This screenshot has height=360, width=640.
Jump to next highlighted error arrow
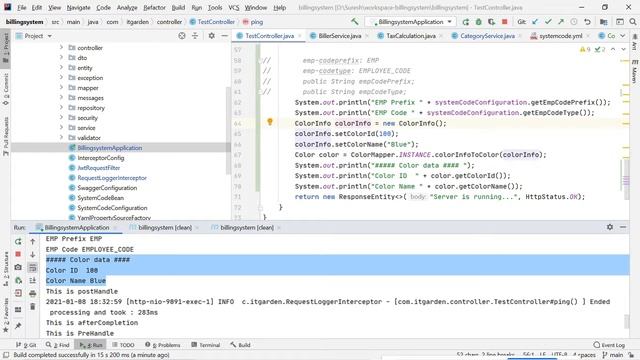pos(623,49)
